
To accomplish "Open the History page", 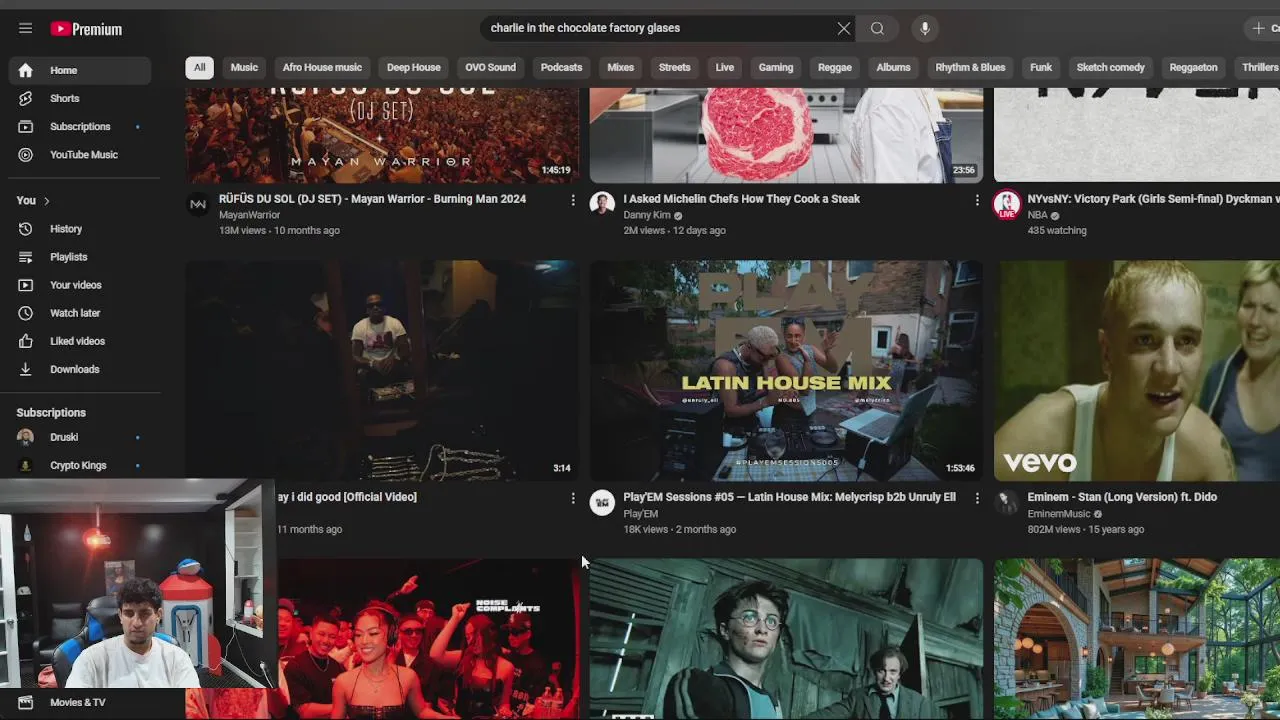I will [80, 229].
